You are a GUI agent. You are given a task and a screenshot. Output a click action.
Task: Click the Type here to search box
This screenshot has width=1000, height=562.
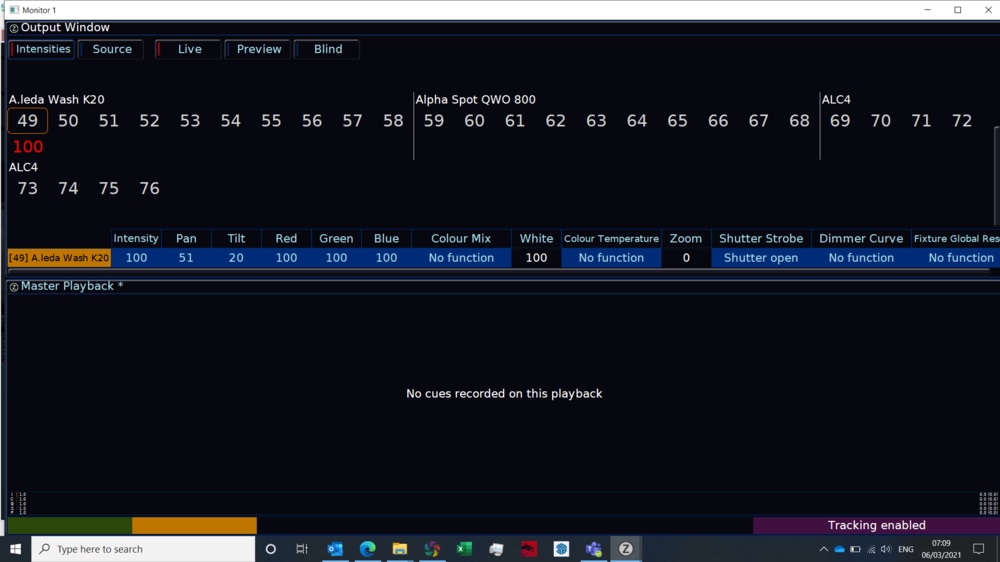(x=143, y=549)
